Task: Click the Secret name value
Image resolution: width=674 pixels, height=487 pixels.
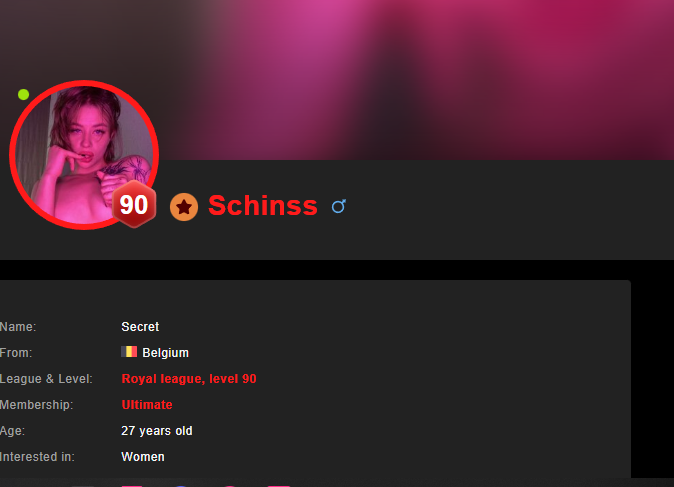Action: pyautogui.click(x=140, y=327)
